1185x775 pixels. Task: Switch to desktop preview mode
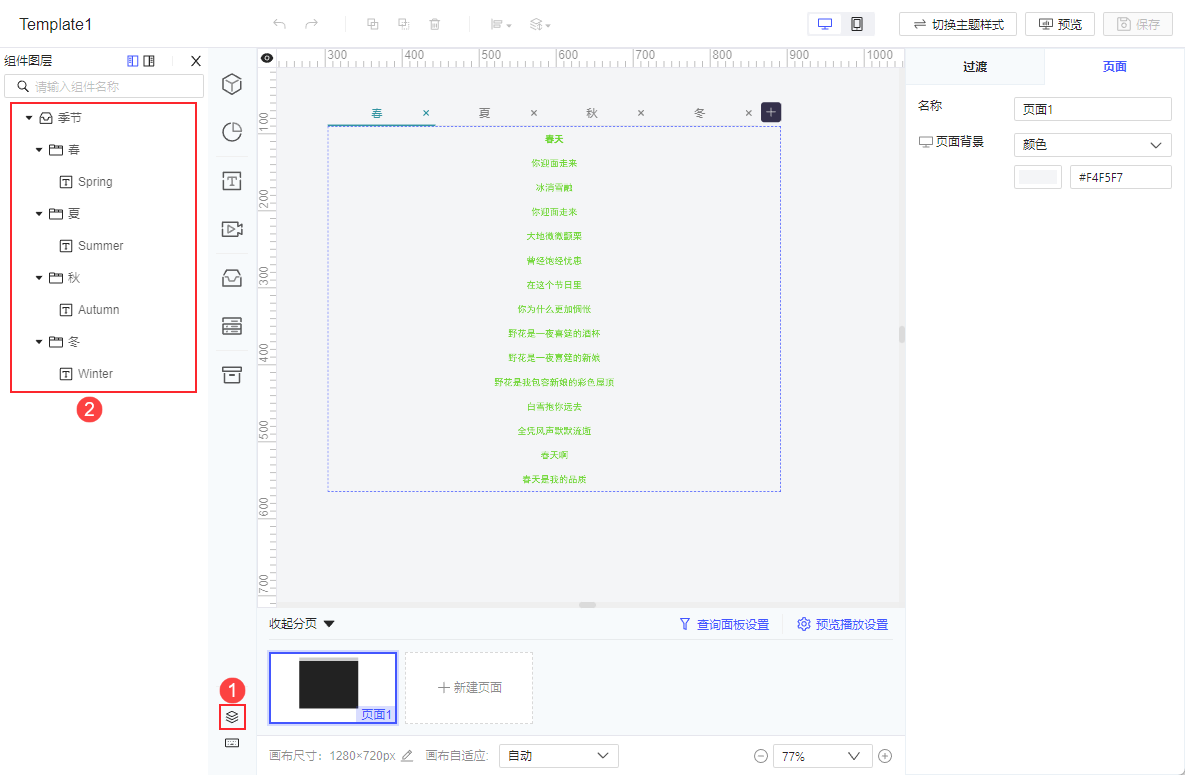(x=825, y=22)
